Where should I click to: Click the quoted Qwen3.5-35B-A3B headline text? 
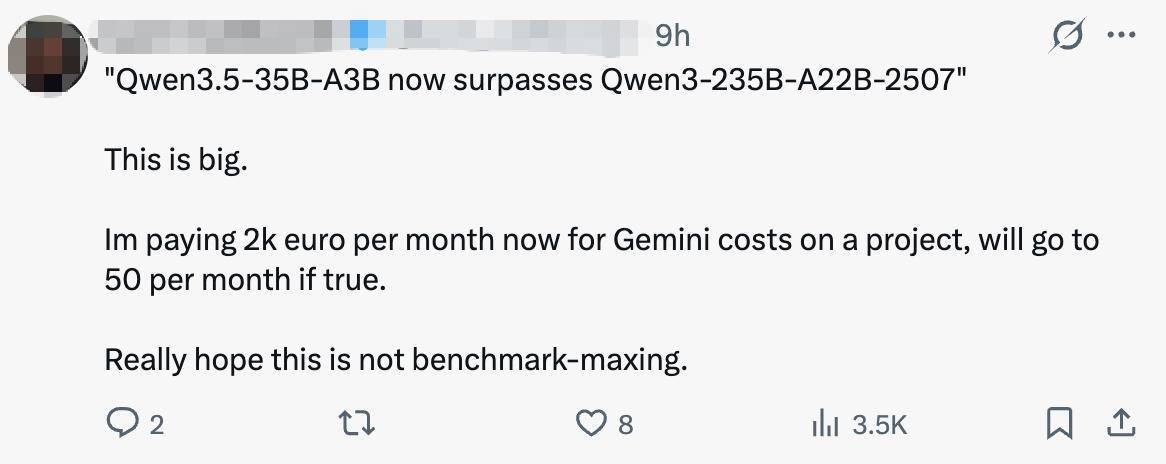tap(536, 81)
